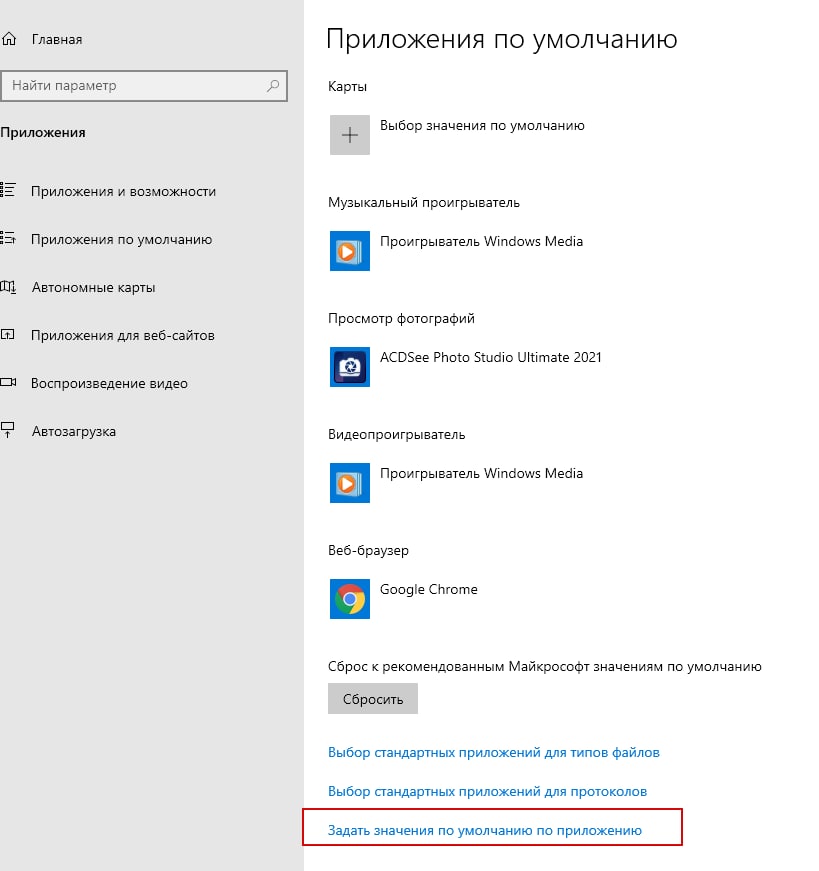Click the plus icon under Карты

click(349, 135)
